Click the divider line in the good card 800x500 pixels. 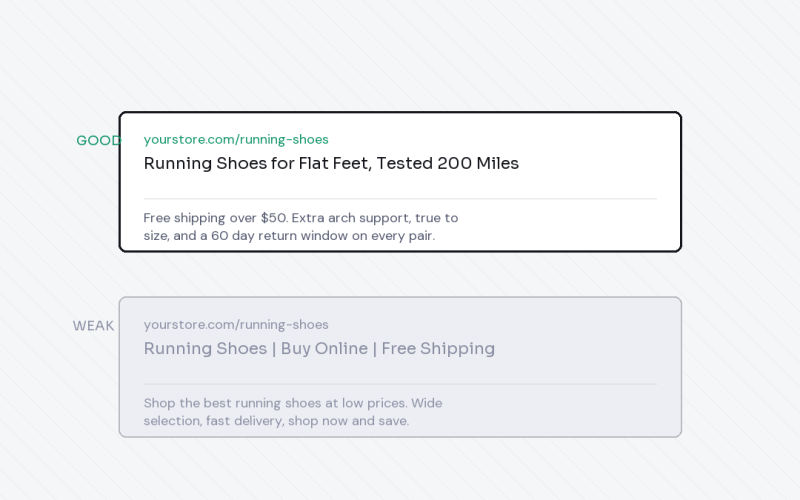point(400,198)
